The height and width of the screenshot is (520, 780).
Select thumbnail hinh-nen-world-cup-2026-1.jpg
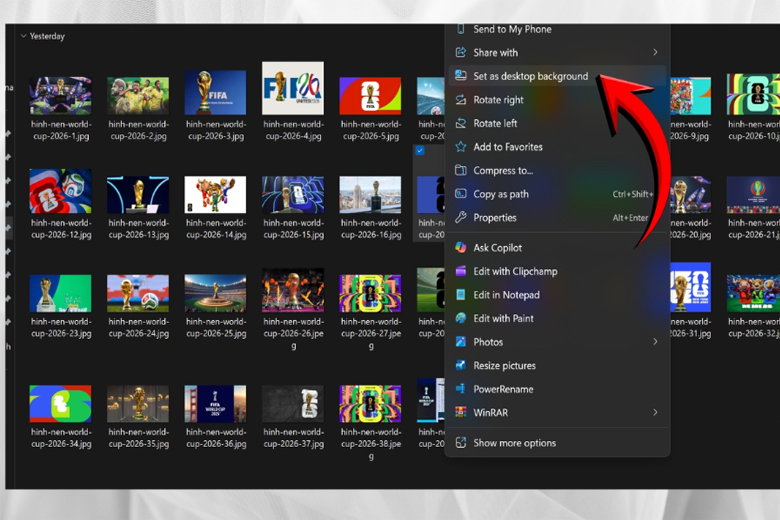[60, 95]
